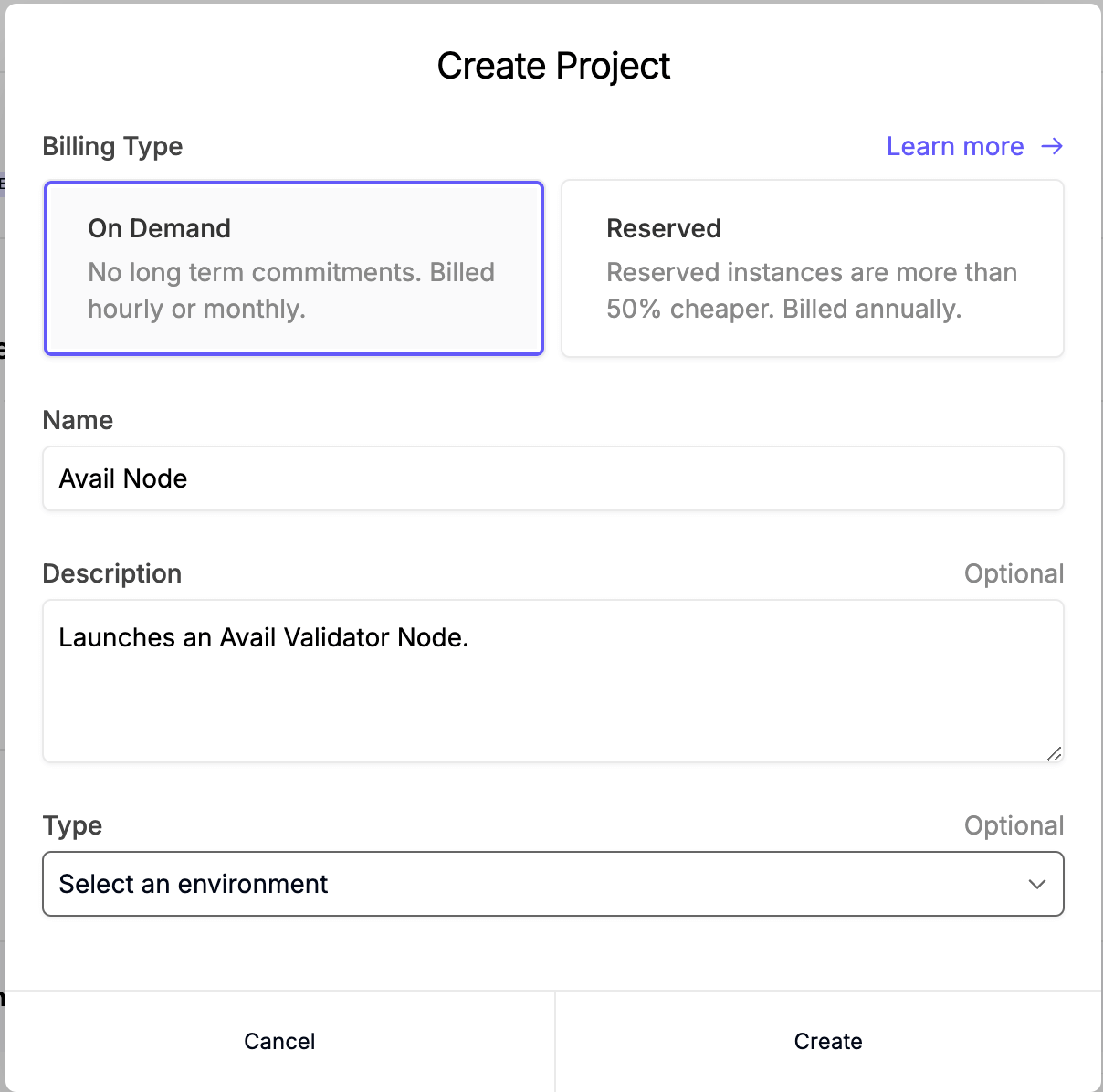
Task: Click the Create Project dialog title
Action: pyautogui.click(x=553, y=66)
